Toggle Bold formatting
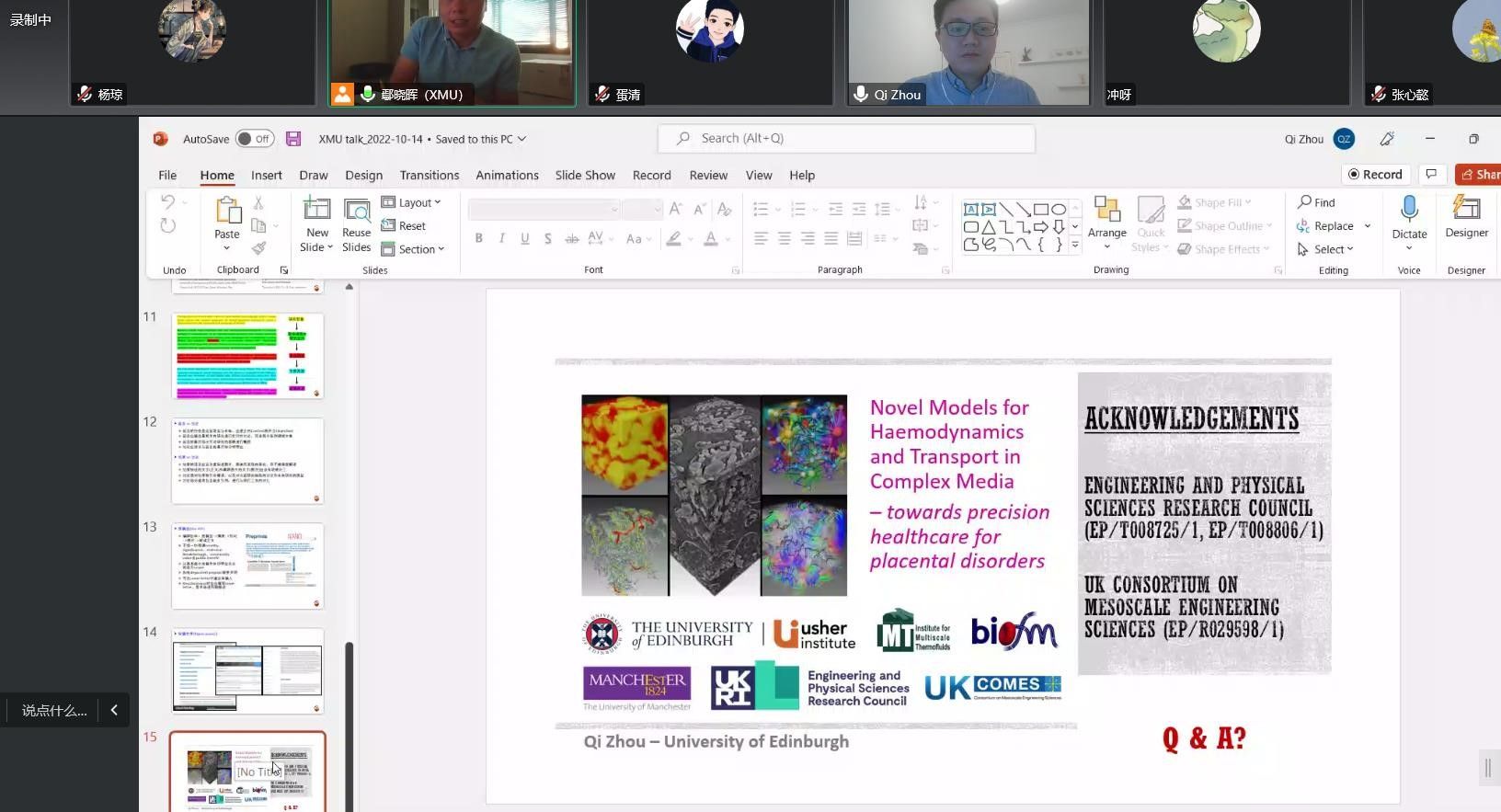1501x812 pixels. coord(479,238)
